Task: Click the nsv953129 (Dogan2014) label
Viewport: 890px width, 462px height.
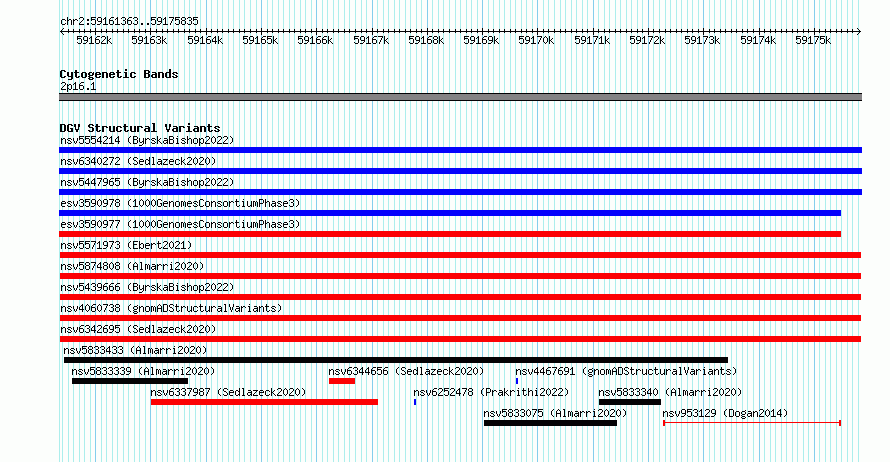Action: pos(725,413)
